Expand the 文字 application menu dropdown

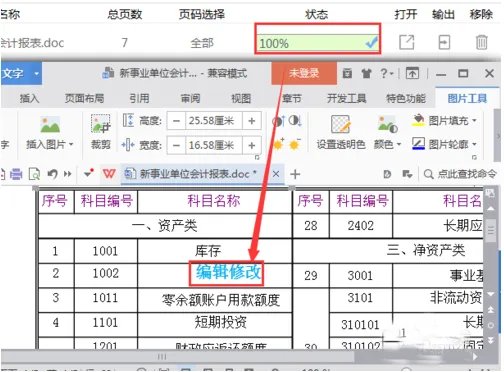click(37, 73)
